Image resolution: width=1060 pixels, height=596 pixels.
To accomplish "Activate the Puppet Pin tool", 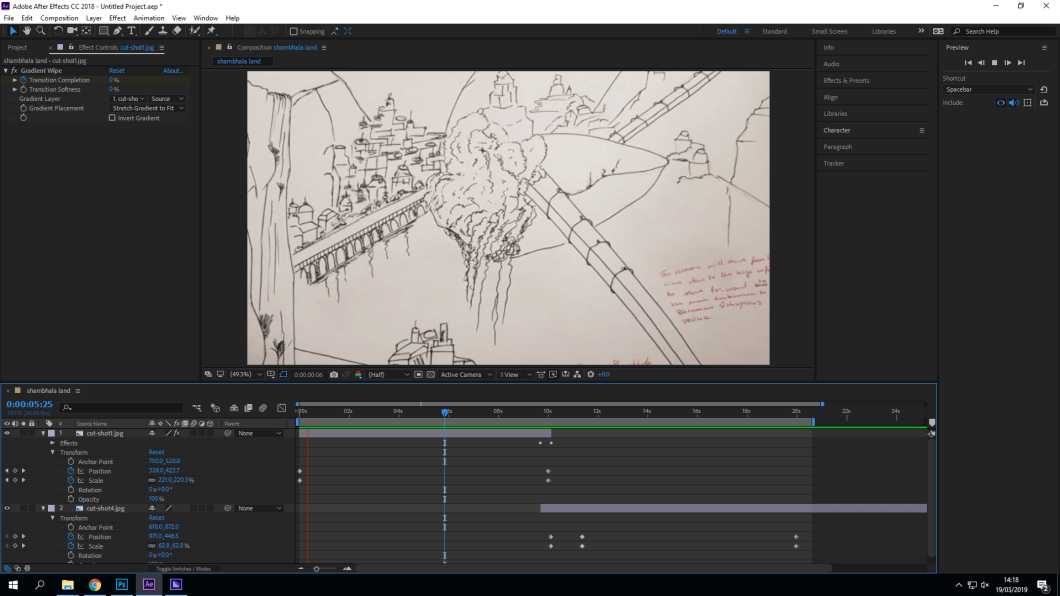I will (x=211, y=31).
